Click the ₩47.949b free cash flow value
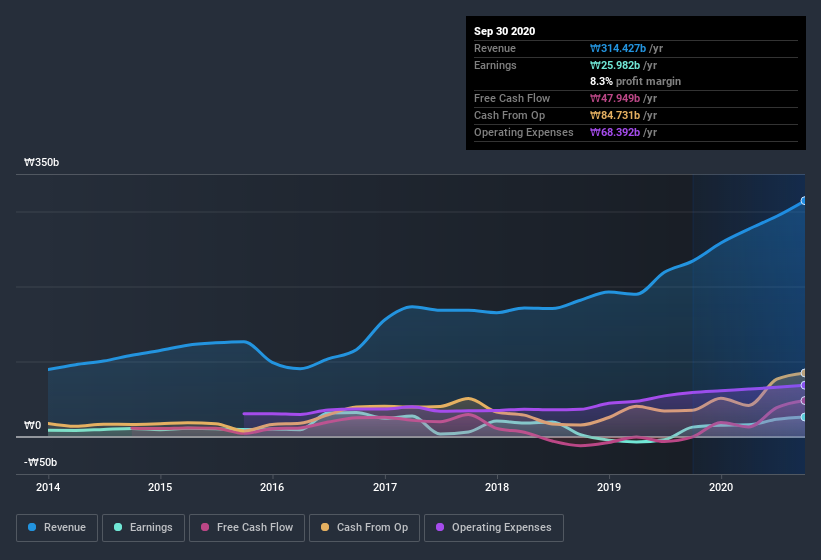 [x=615, y=98]
